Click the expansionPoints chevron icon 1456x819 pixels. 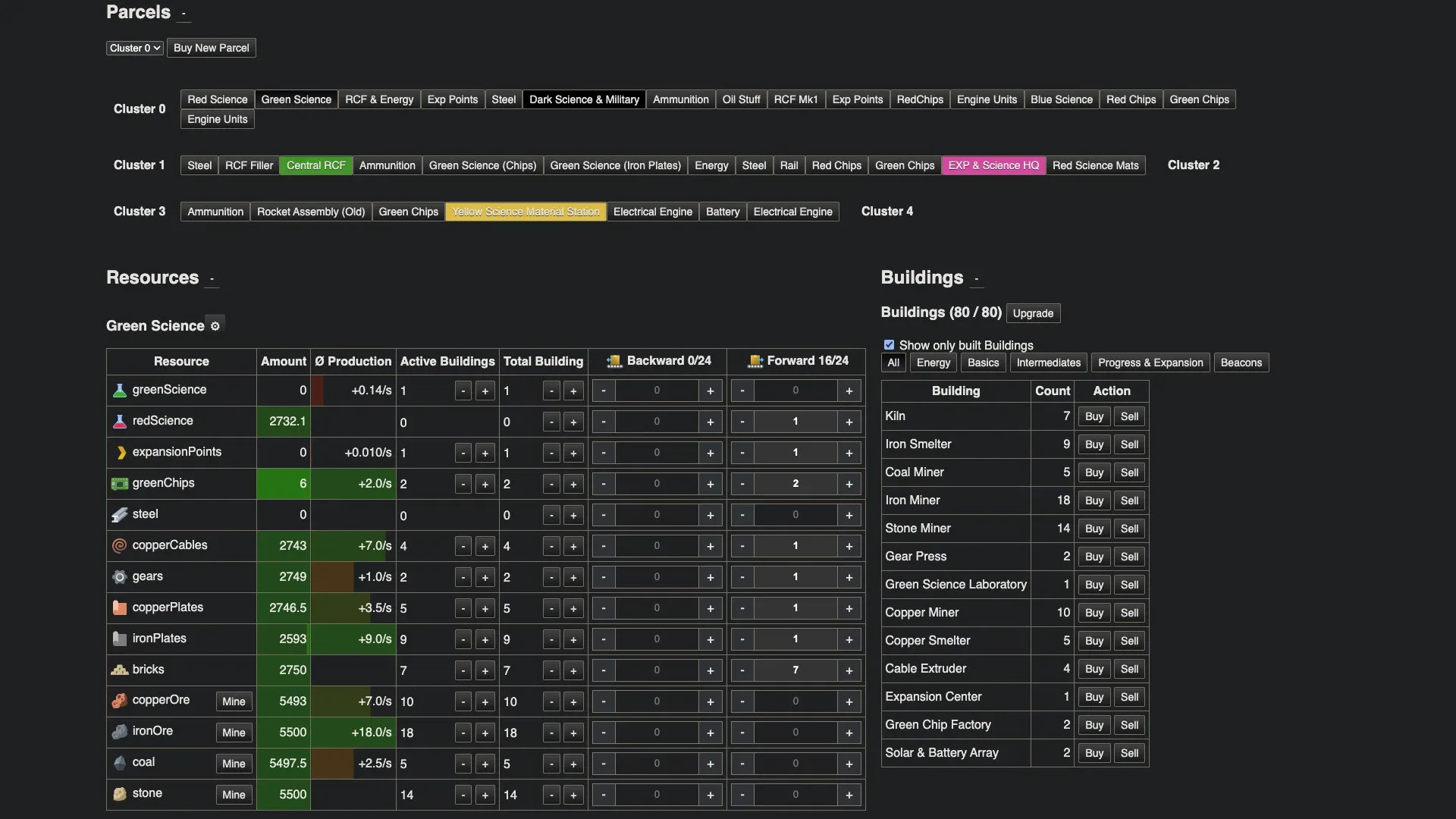click(x=121, y=453)
